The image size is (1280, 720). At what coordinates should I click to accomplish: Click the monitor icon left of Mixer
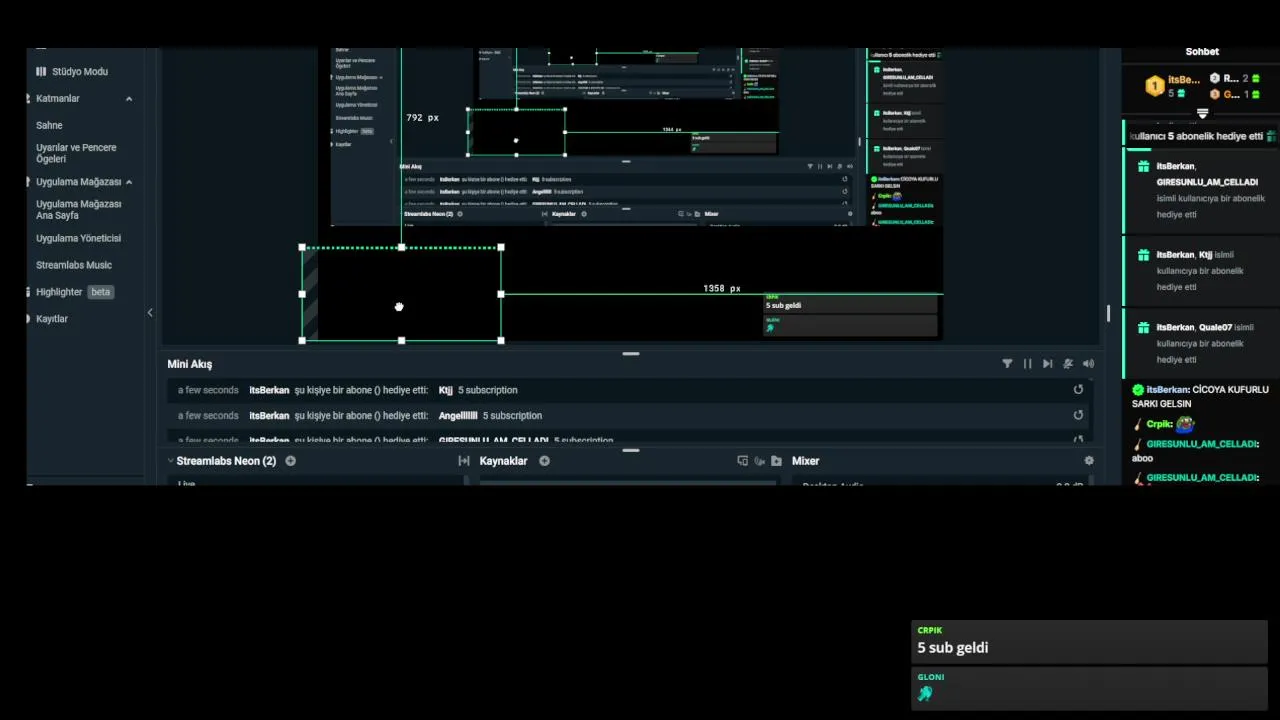coord(742,461)
